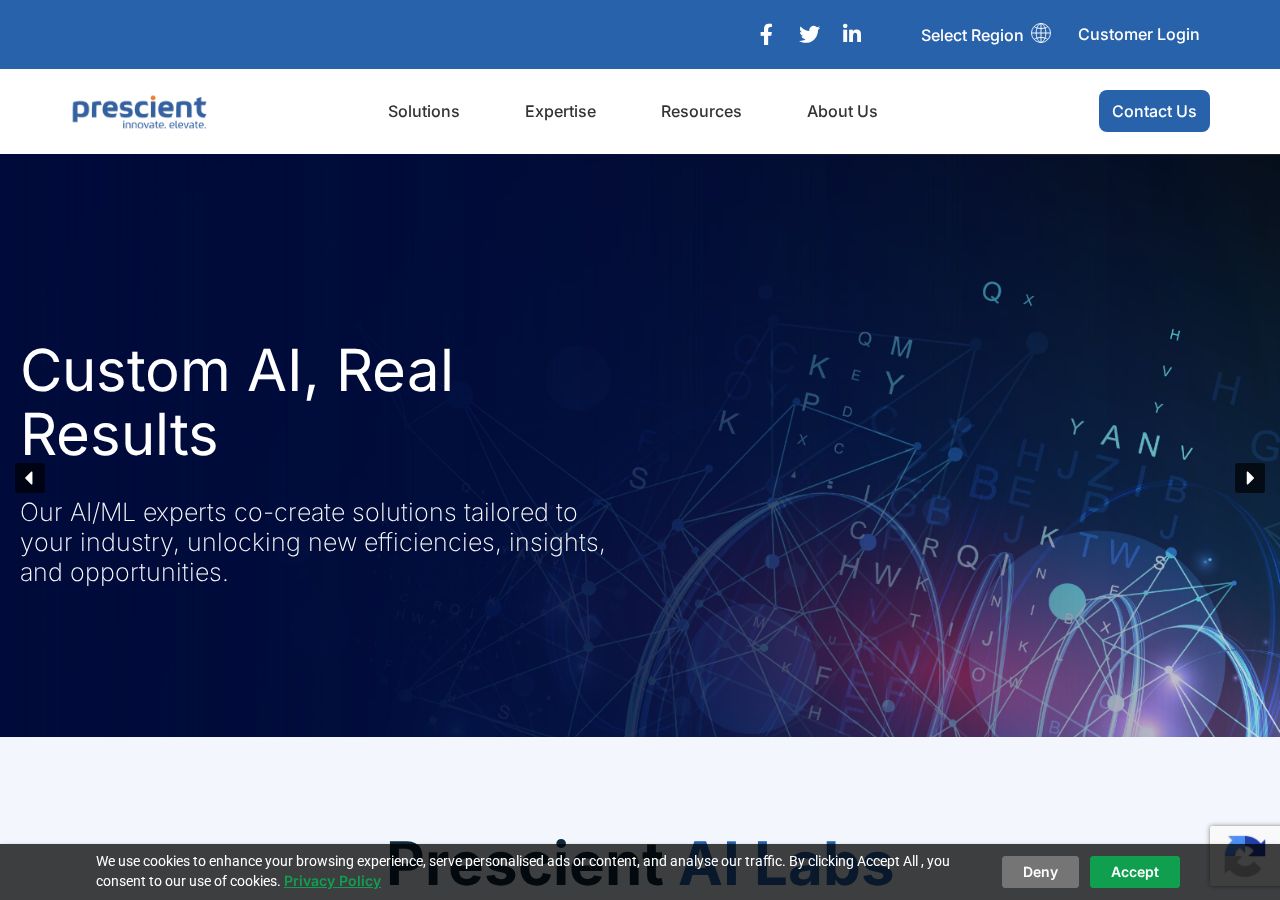Viewport: 1280px width, 900px height.
Task: Click the 'Our AI/ML experts co-create' paragraph
Action: pos(313,542)
